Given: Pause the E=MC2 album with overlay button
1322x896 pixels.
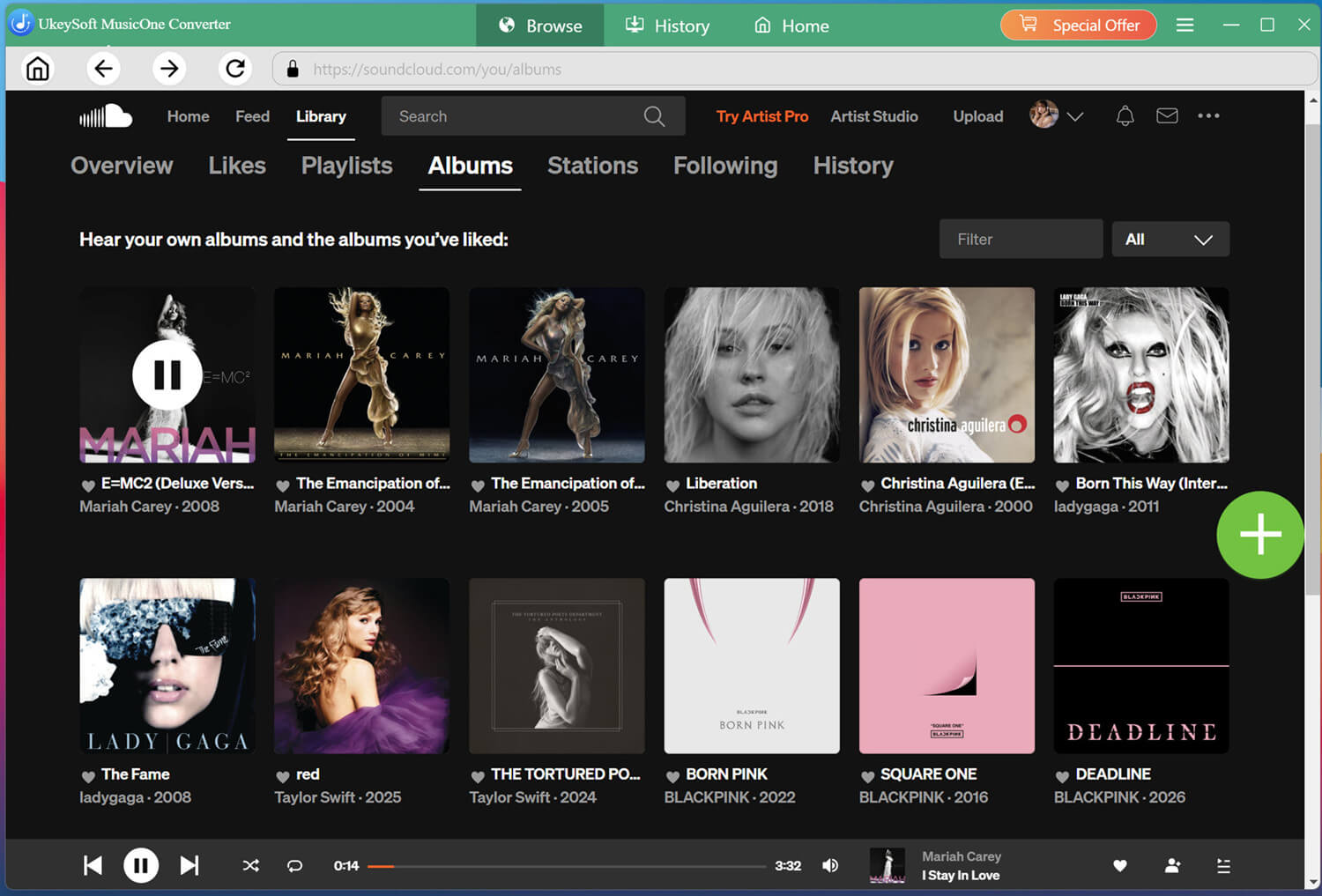Looking at the screenshot, I should (x=167, y=374).
